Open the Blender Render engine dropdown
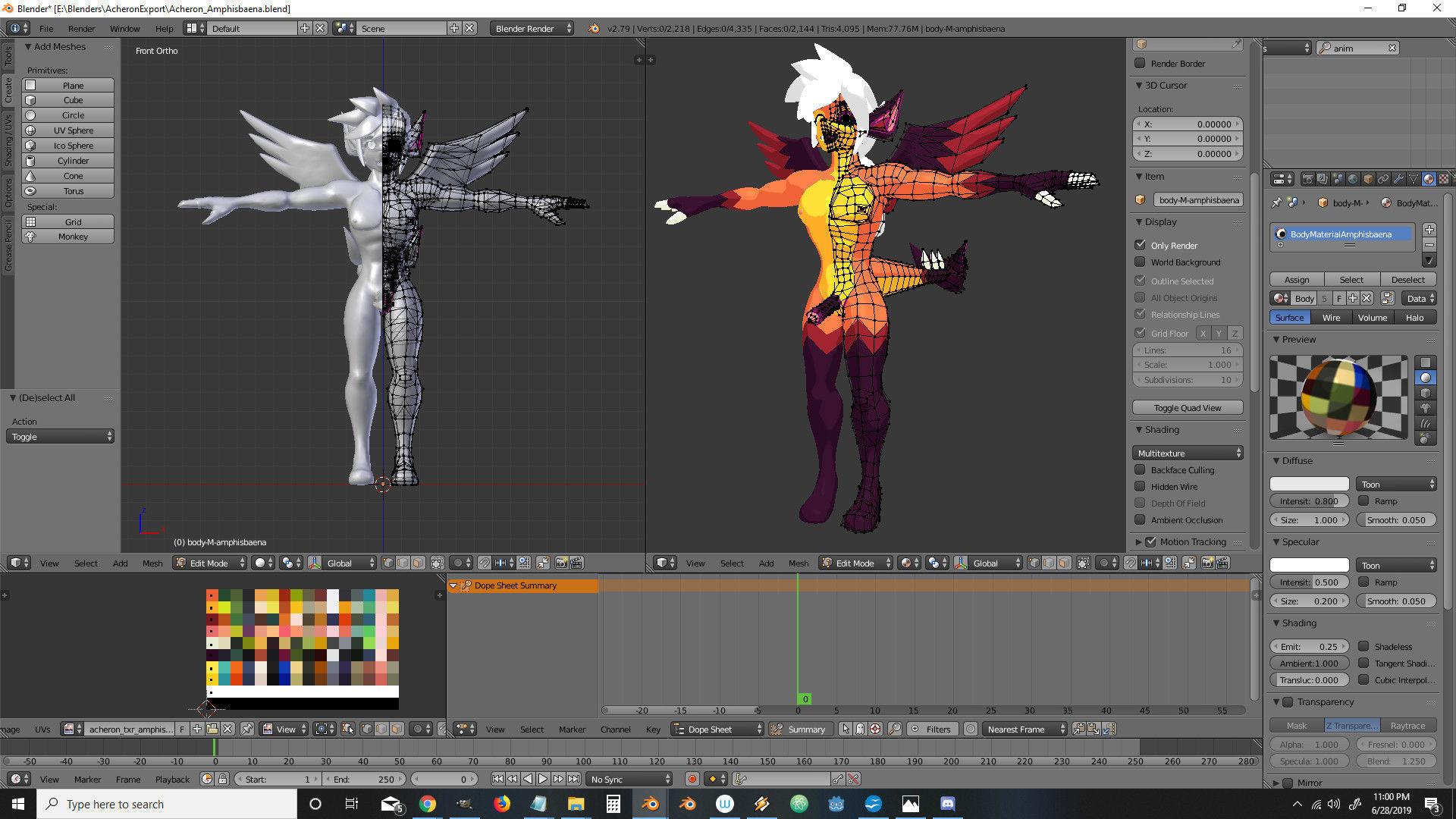The height and width of the screenshot is (819, 1456). 532,28
